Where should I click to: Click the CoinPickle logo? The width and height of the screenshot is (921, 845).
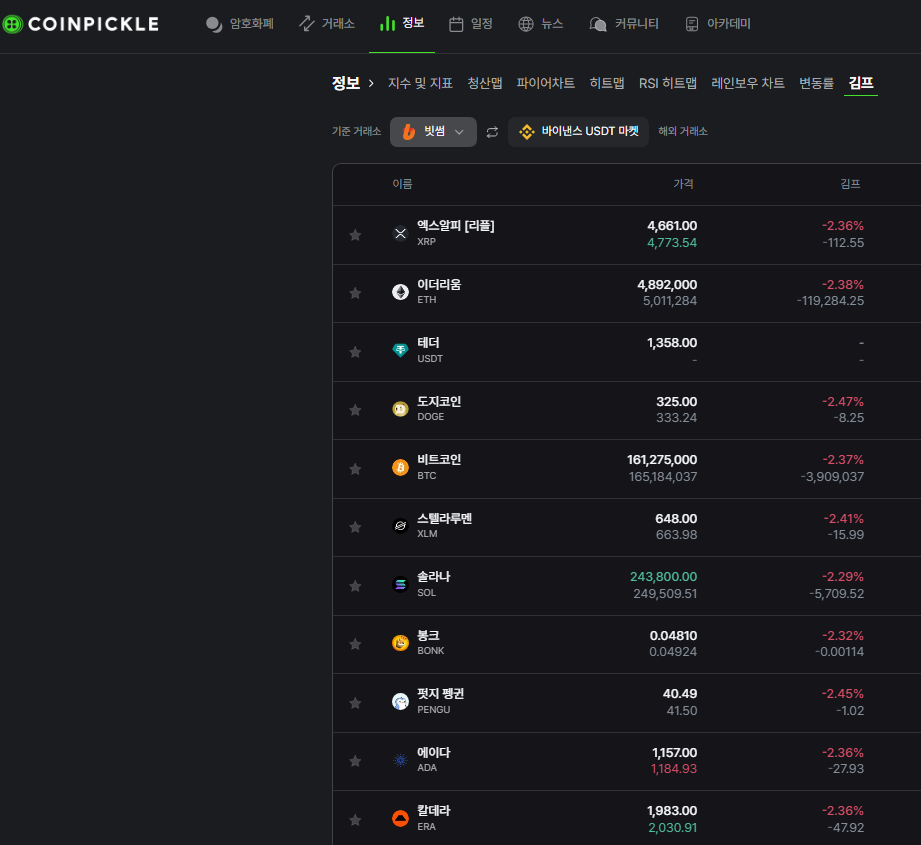pos(80,24)
